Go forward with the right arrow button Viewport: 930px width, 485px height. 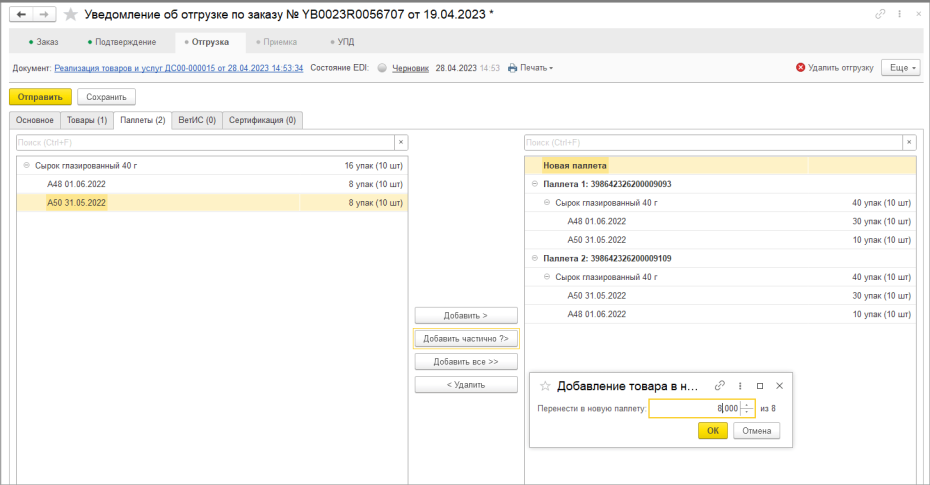pos(44,14)
